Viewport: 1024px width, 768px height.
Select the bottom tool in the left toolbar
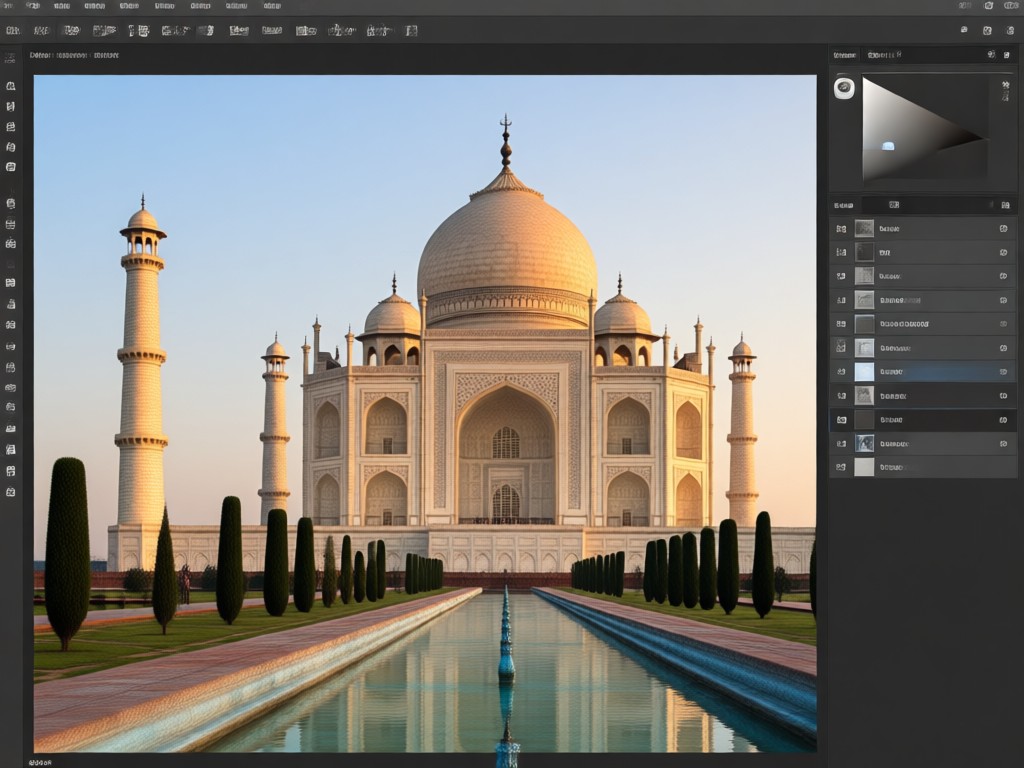(x=10, y=492)
